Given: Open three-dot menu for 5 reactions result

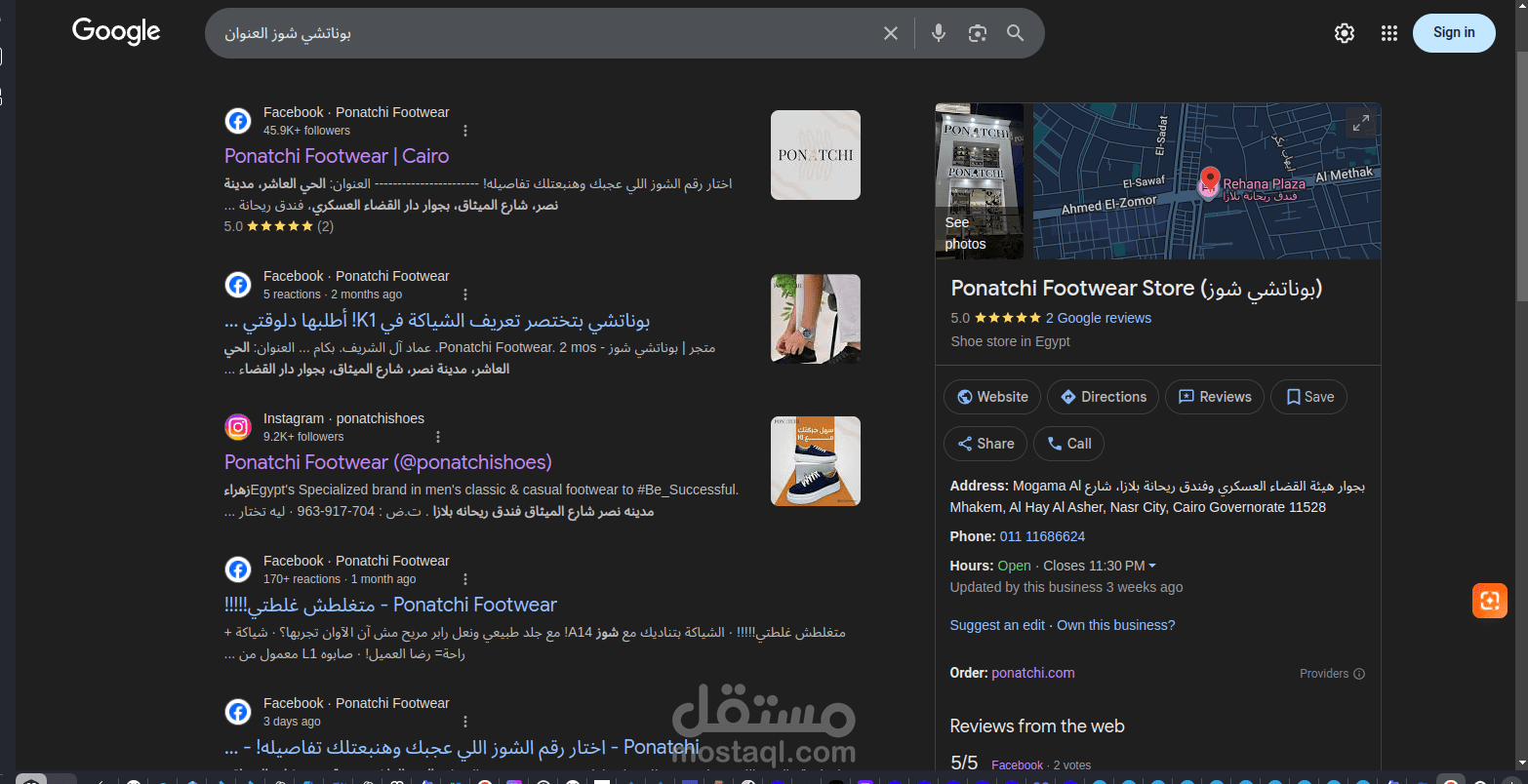Looking at the screenshot, I should pos(465,294).
